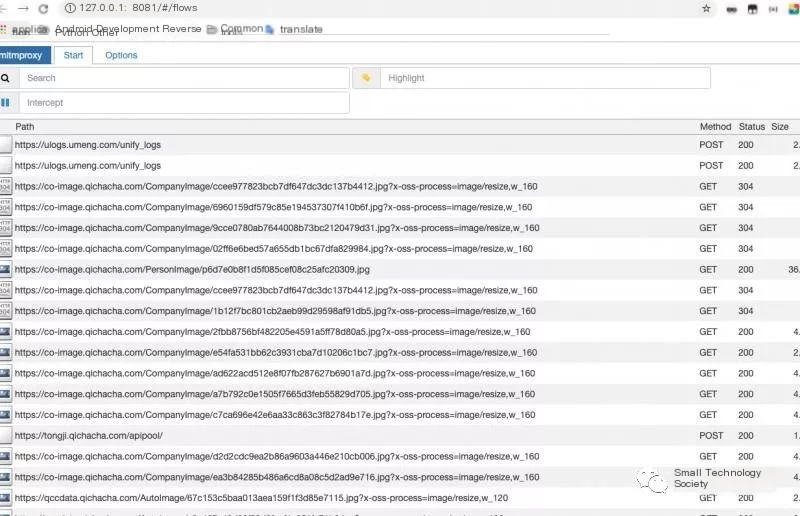Screen dimensions: 800x516
Task: Focus the Search filter field
Action: click(x=184, y=78)
